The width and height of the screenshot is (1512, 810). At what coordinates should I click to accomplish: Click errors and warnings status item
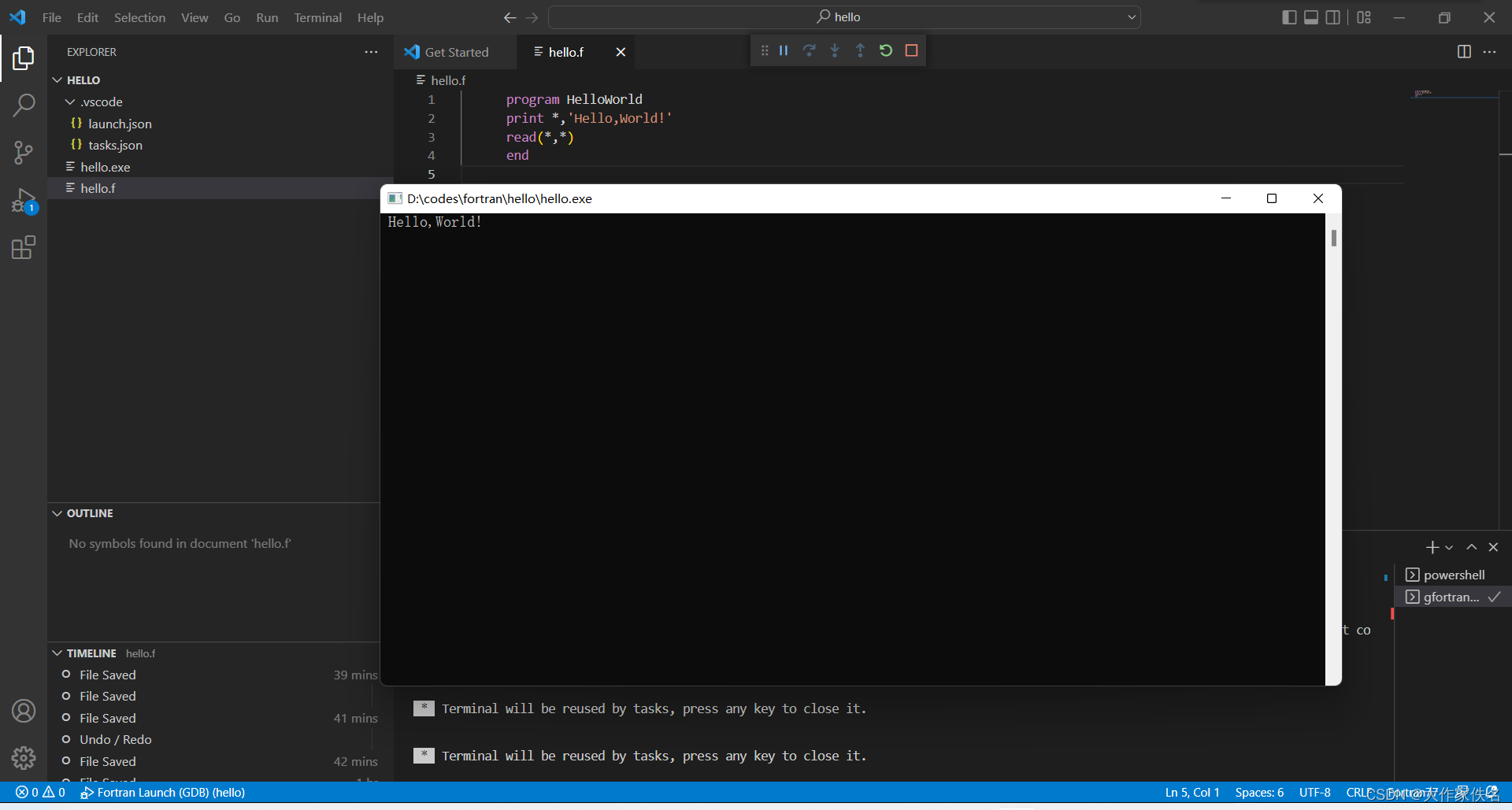[x=40, y=793]
